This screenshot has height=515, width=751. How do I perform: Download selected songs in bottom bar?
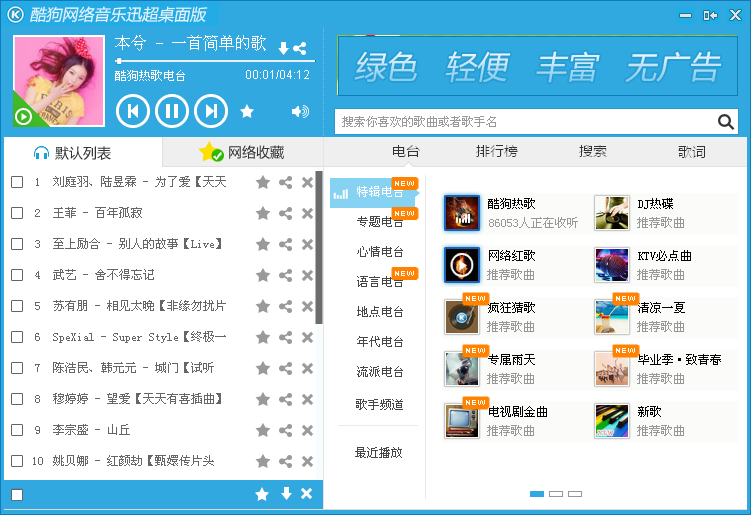pyautogui.click(x=286, y=493)
